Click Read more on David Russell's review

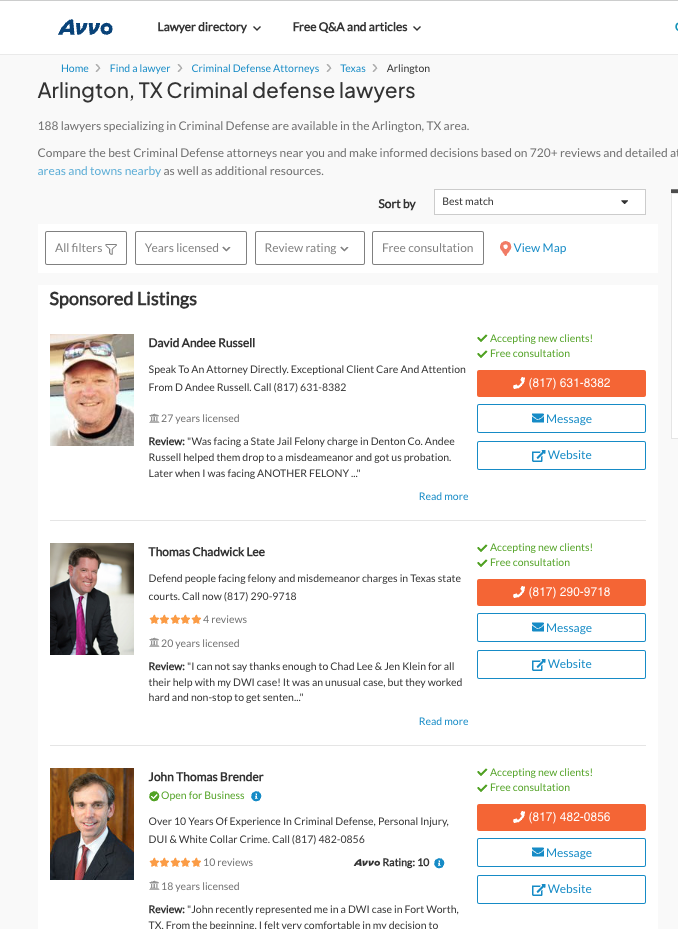[x=443, y=496]
